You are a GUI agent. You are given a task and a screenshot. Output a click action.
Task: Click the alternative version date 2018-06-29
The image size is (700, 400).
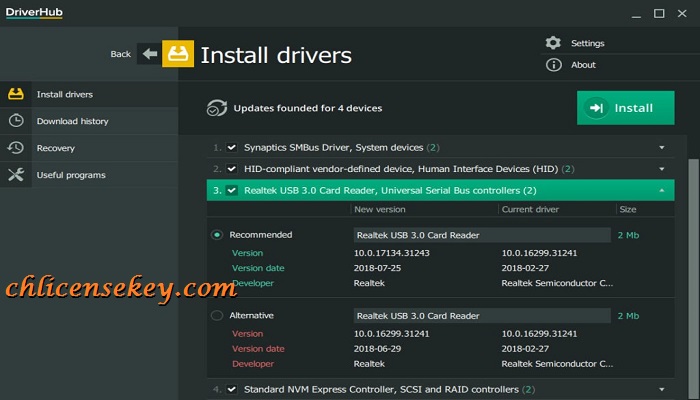point(377,349)
